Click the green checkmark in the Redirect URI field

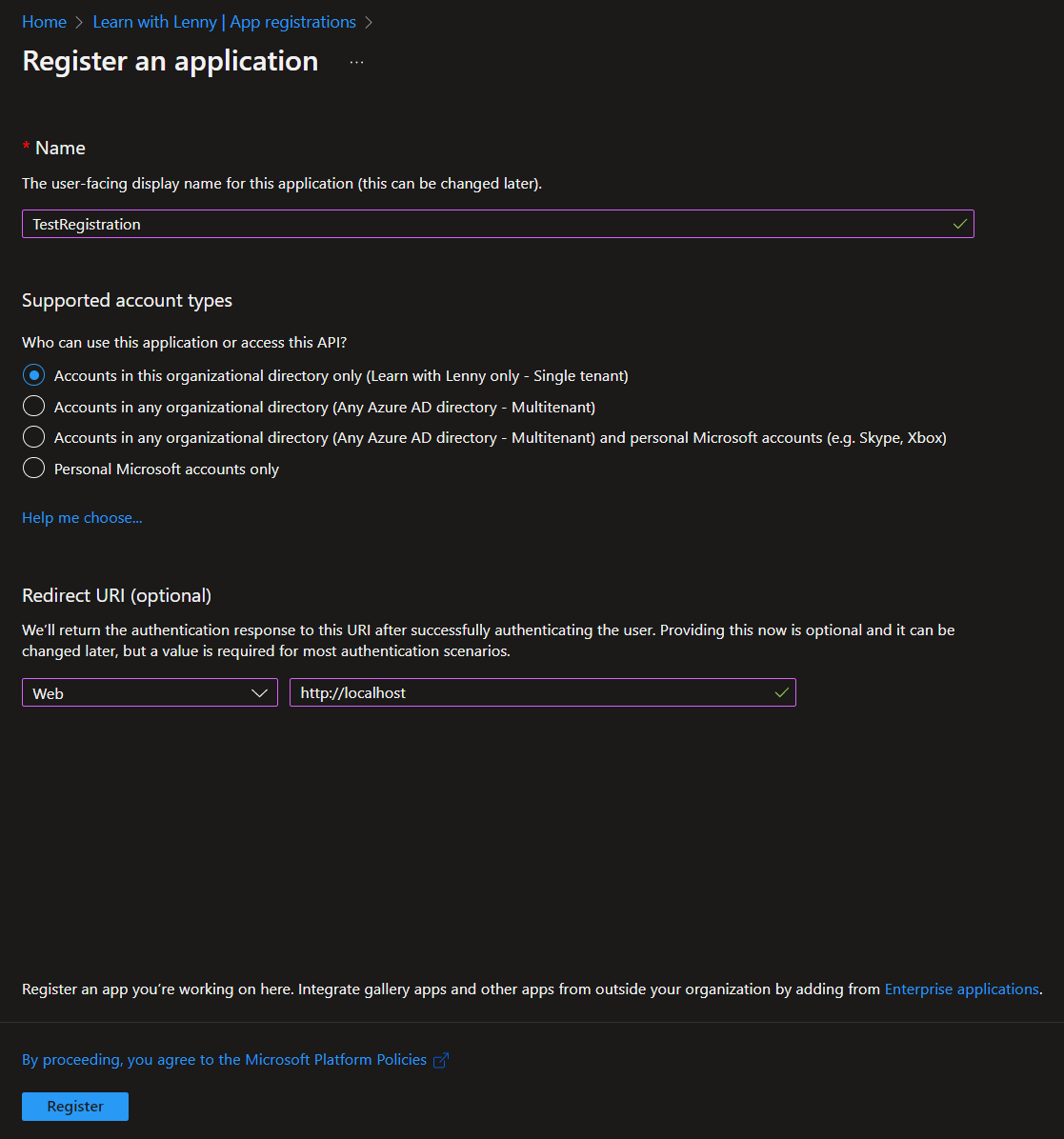coord(781,692)
